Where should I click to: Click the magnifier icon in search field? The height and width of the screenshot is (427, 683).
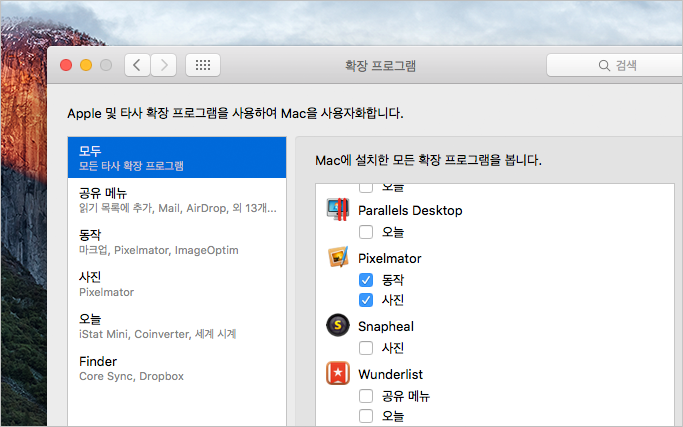coord(604,65)
